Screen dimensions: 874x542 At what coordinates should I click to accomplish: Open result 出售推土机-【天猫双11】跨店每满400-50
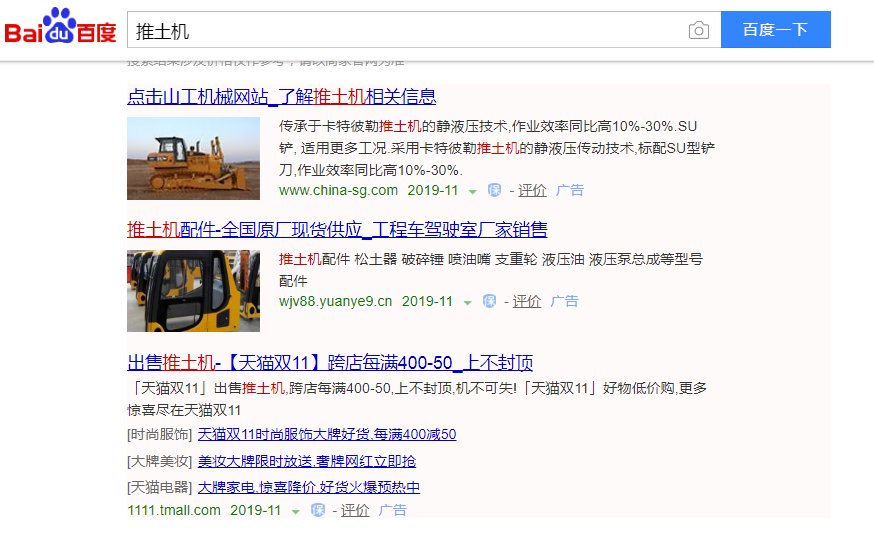click(x=330, y=363)
